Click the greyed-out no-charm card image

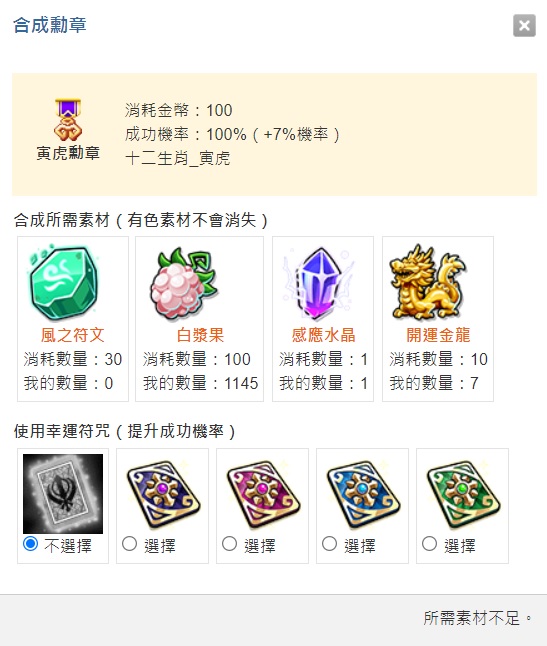tap(63, 494)
